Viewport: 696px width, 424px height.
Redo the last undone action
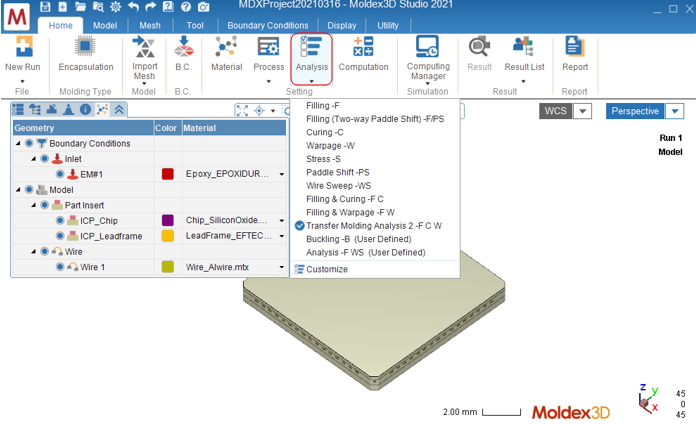(x=151, y=6)
